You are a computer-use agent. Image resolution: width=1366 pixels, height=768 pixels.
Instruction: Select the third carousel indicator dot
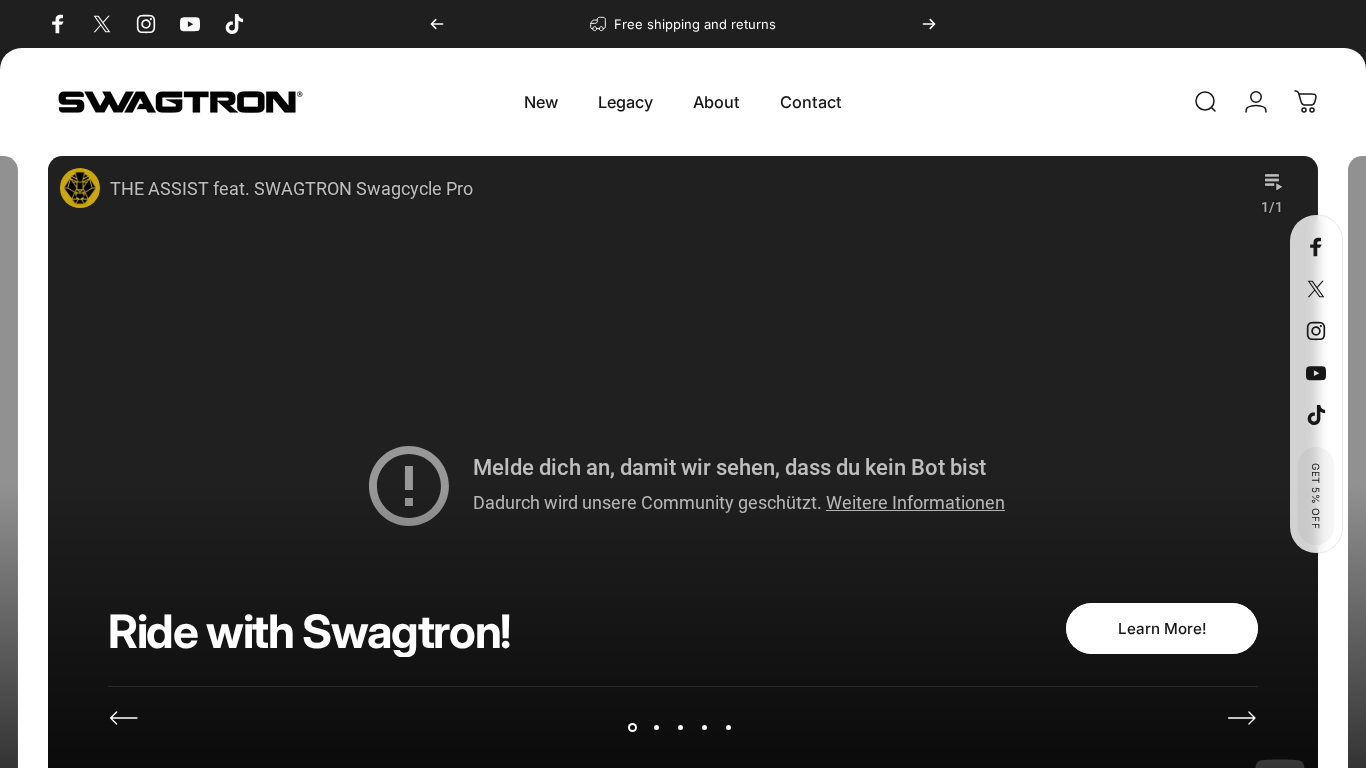click(680, 727)
